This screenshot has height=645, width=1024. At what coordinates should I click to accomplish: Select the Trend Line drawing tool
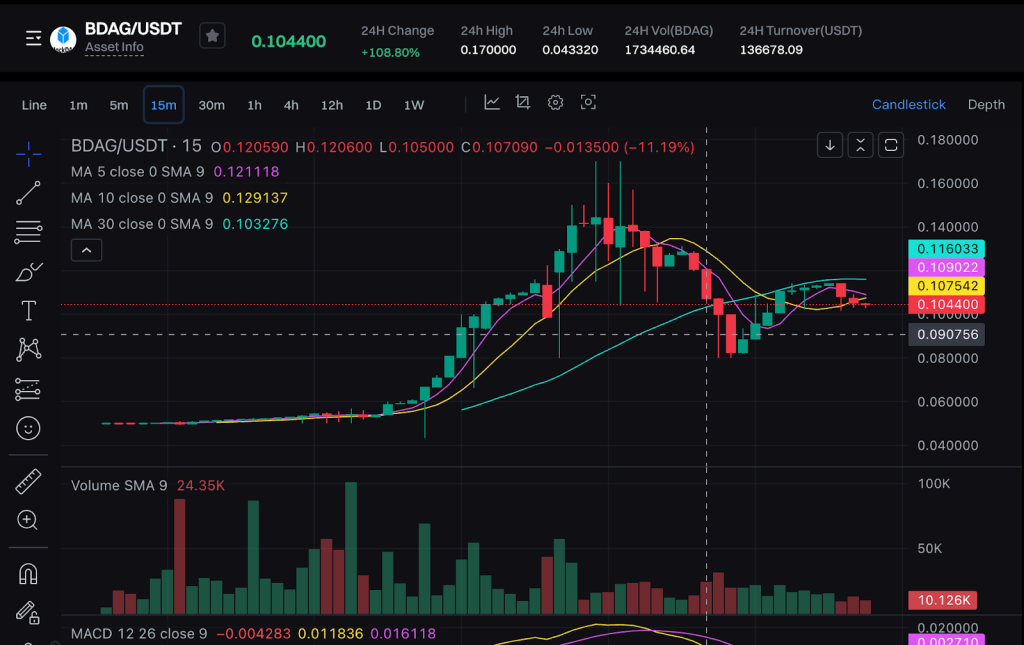tap(27, 193)
